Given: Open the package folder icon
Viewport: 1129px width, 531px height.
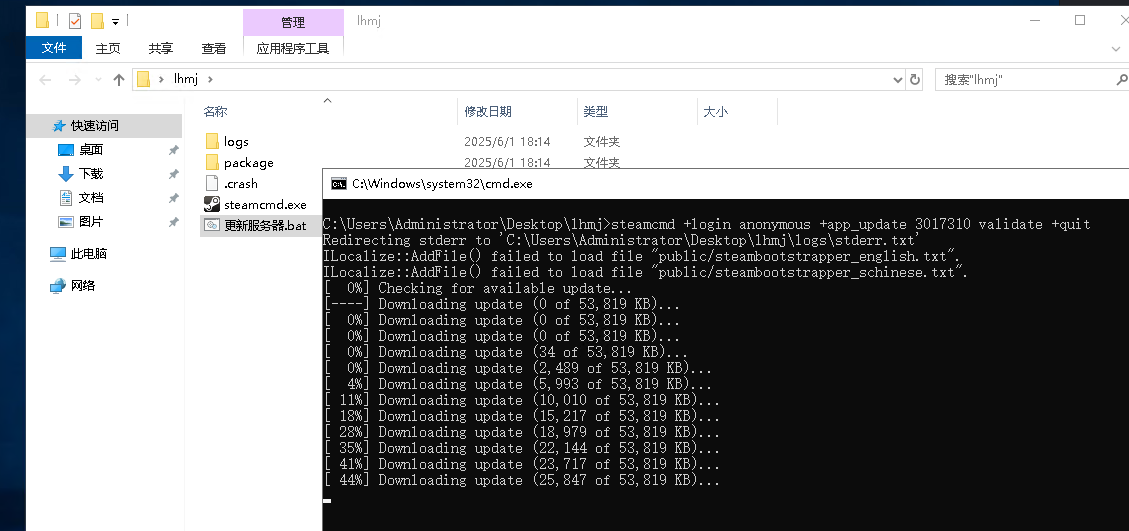Looking at the screenshot, I should pos(212,162).
